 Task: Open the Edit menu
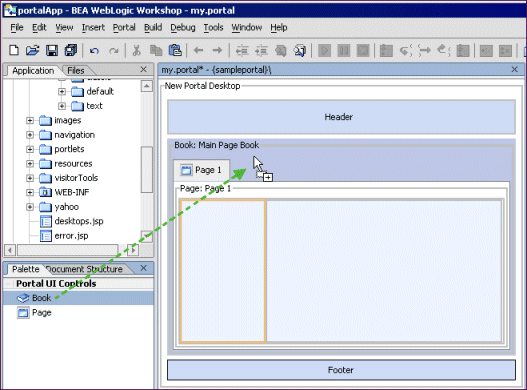click(x=39, y=28)
